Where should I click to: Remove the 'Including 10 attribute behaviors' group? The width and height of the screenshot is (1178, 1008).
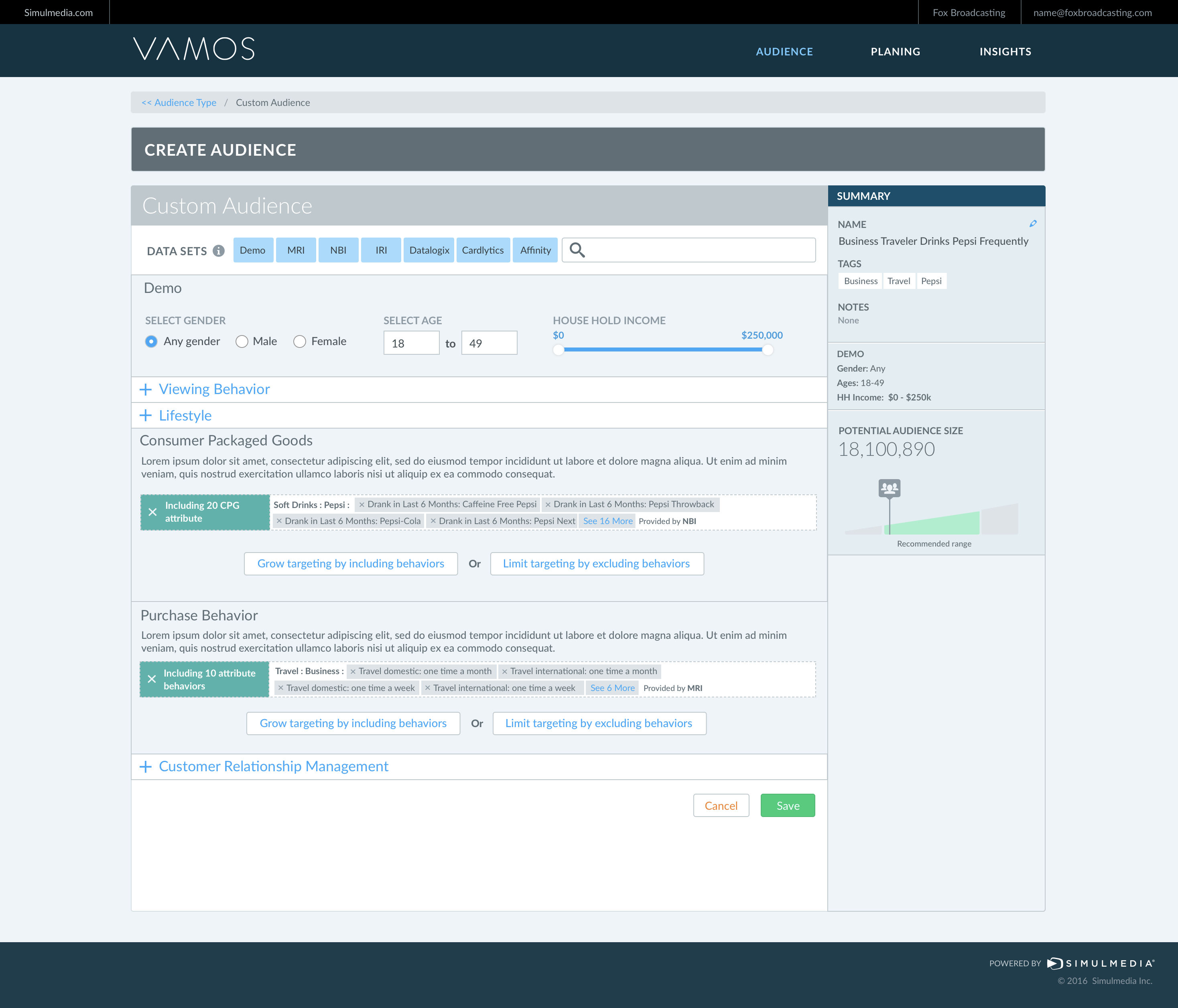coord(152,679)
